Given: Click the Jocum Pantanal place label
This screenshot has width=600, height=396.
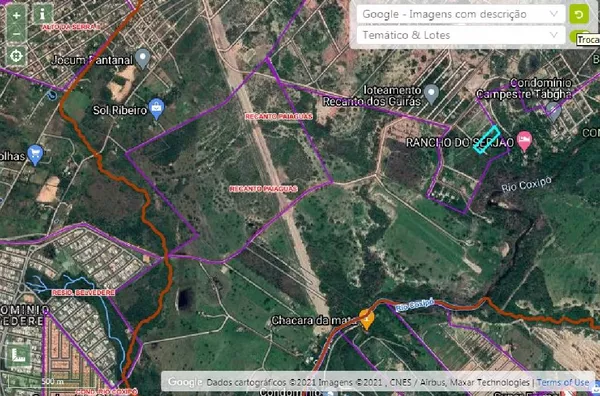Looking at the screenshot, I should pyautogui.click(x=92, y=60).
